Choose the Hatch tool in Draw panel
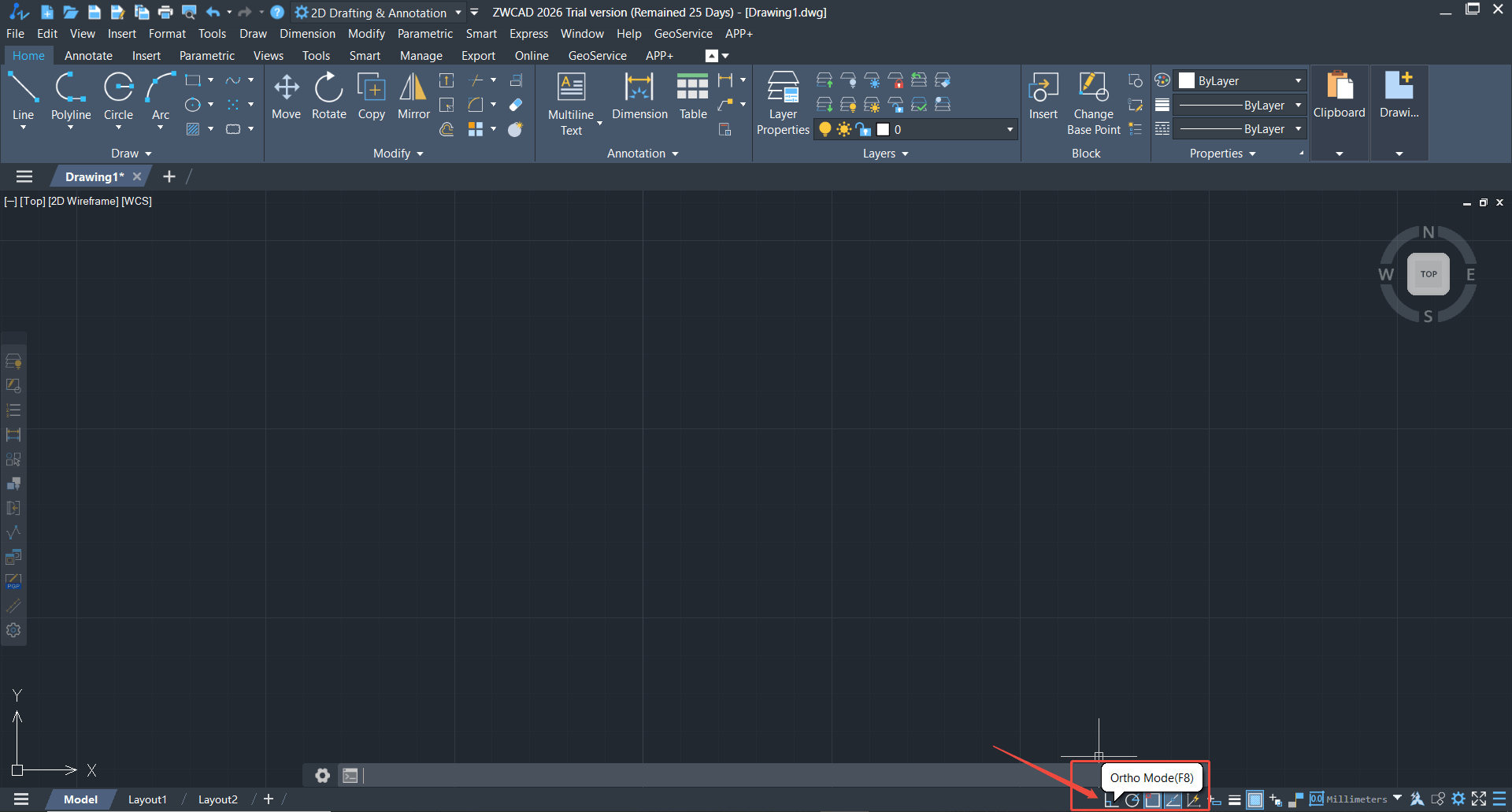The width and height of the screenshot is (1512, 812). [x=193, y=129]
